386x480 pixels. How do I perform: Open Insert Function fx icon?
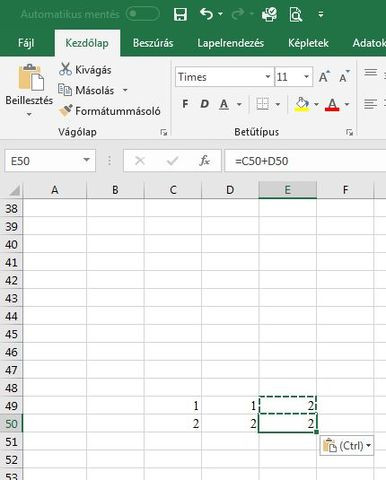pyautogui.click(x=204, y=161)
